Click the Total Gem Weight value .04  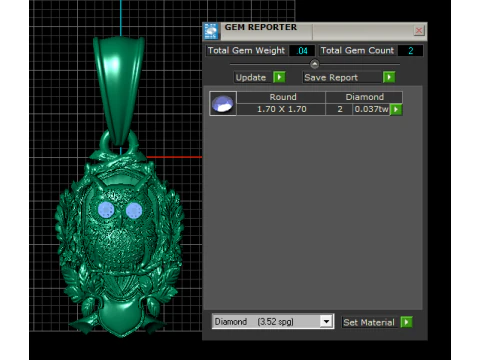[x=302, y=51]
